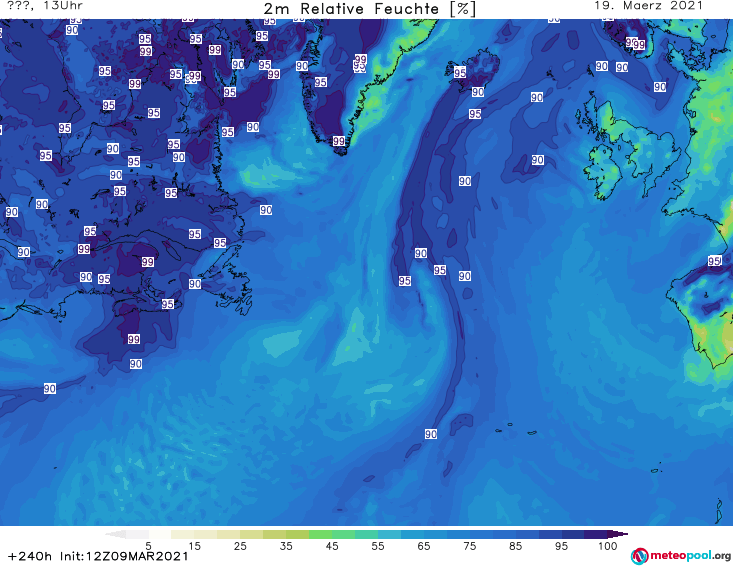Click the meteopool.org logo

click(x=681, y=556)
